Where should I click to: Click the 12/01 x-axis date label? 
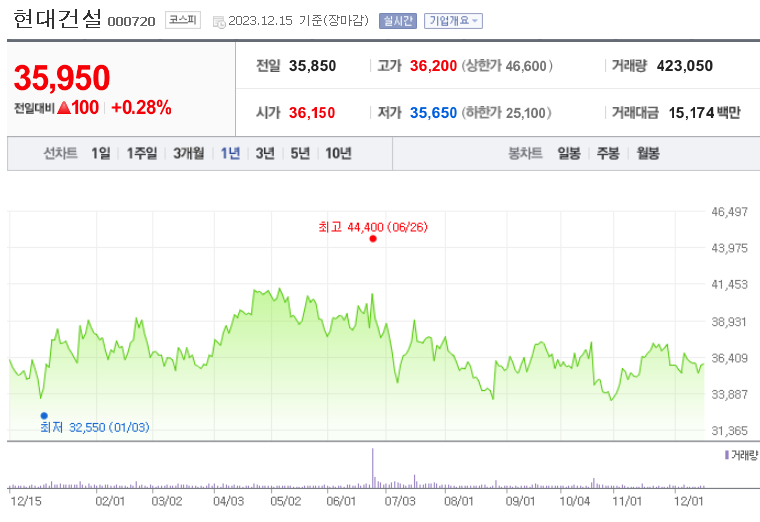tap(688, 501)
